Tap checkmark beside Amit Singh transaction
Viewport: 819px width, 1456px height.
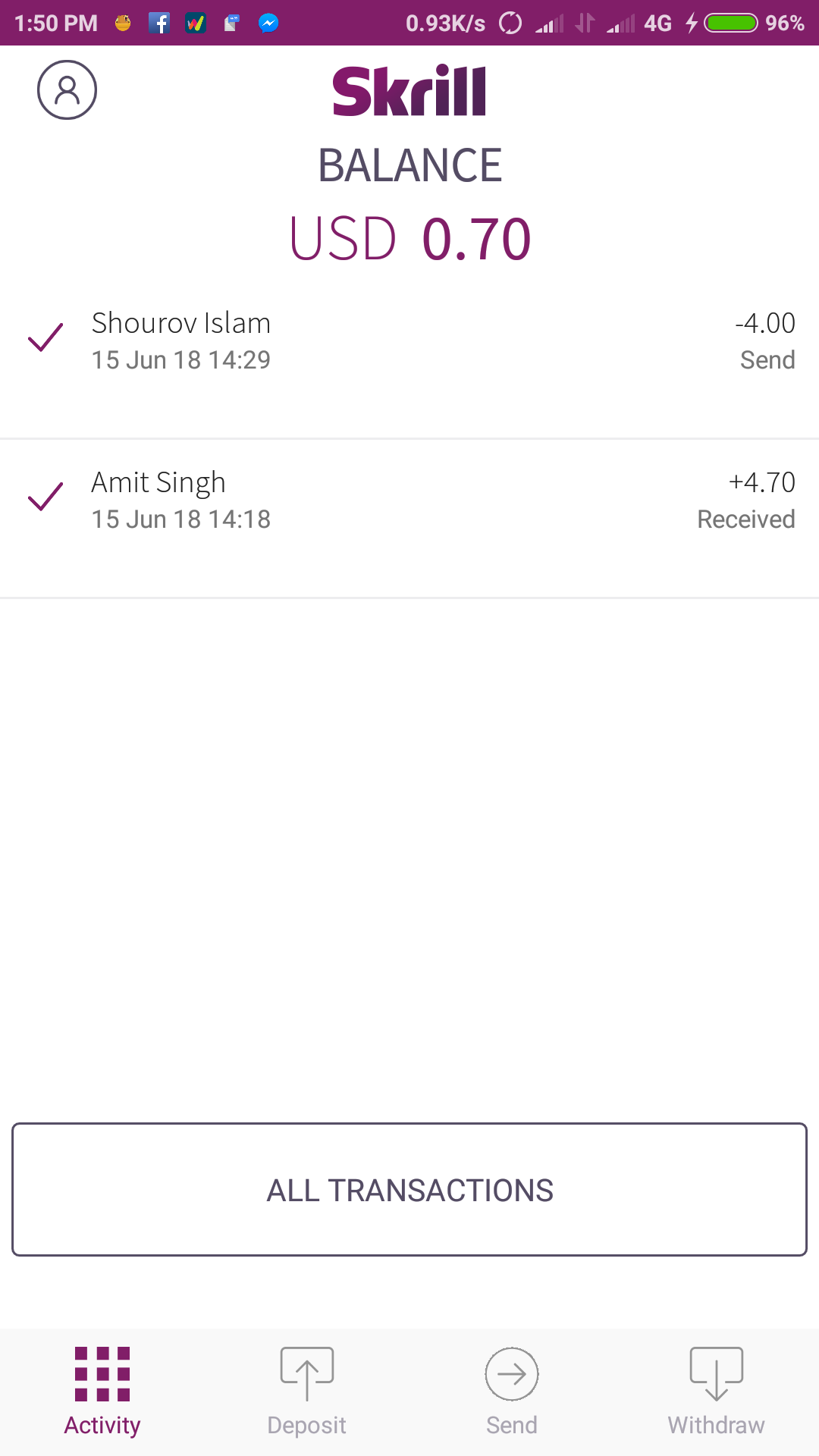(x=45, y=497)
